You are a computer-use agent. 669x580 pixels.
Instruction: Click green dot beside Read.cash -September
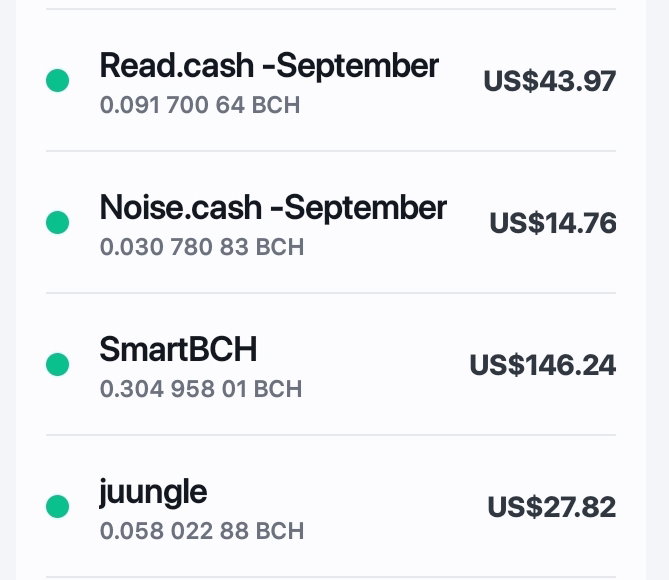(x=58, y=80)
